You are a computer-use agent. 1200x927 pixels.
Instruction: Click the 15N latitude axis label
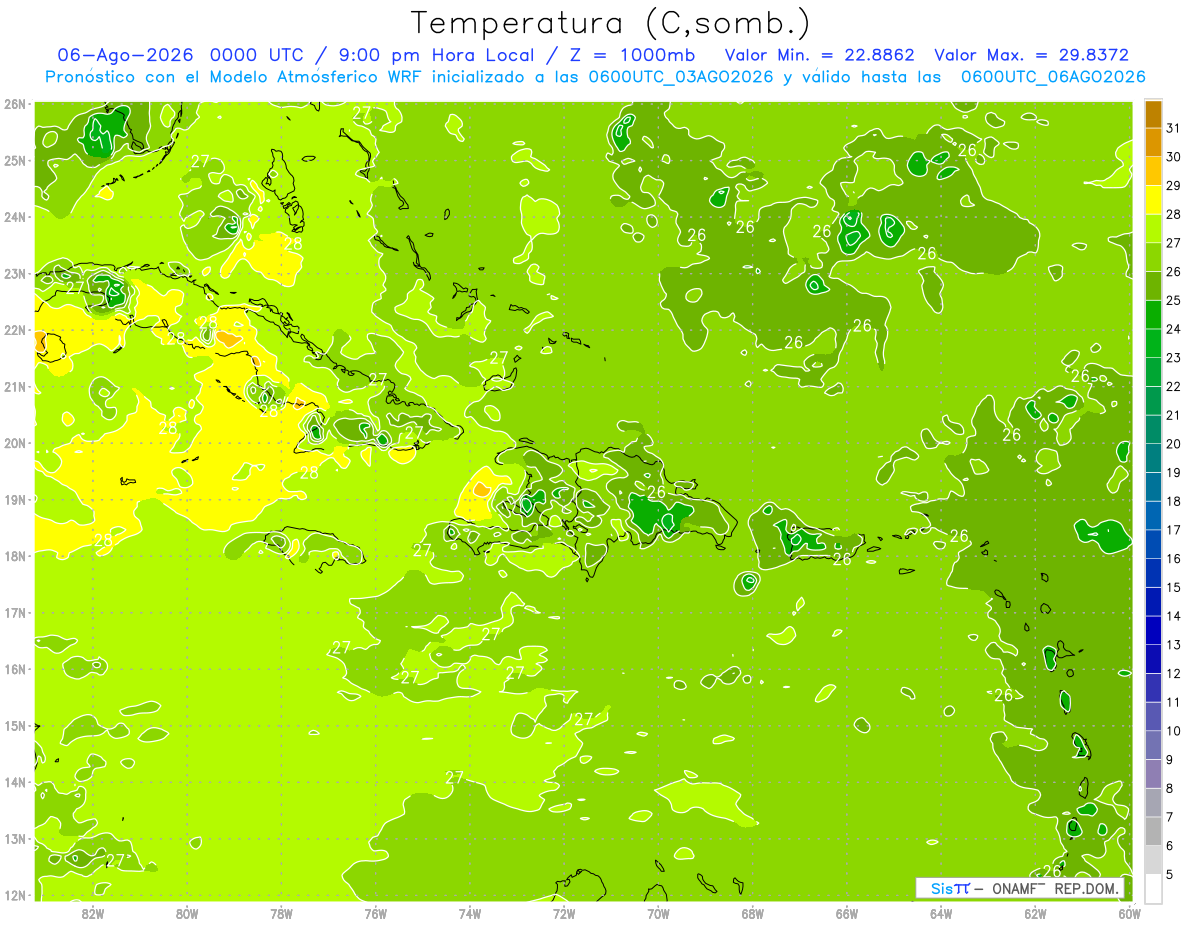click(x=15, y=726)
